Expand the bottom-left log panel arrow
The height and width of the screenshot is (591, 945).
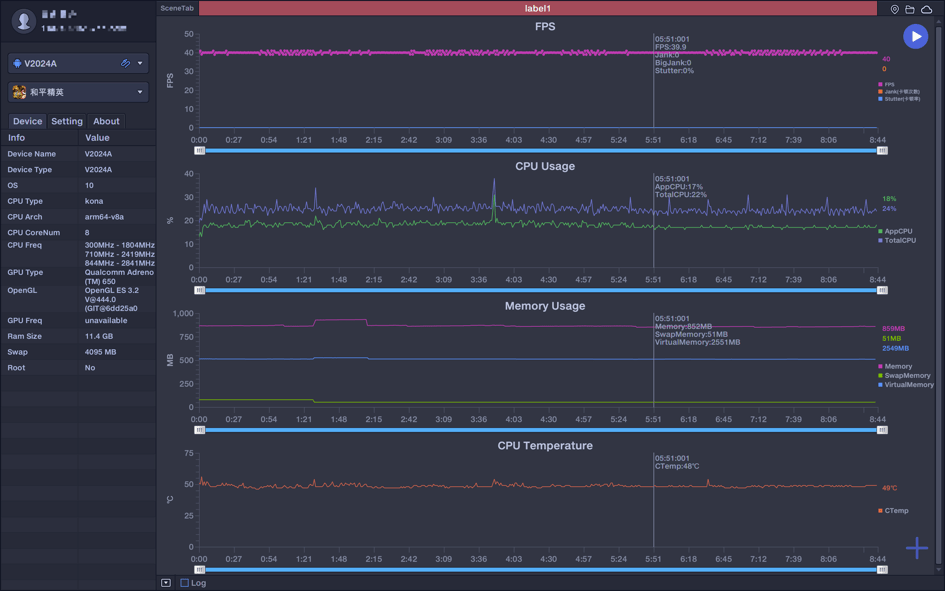coord(166,583)
